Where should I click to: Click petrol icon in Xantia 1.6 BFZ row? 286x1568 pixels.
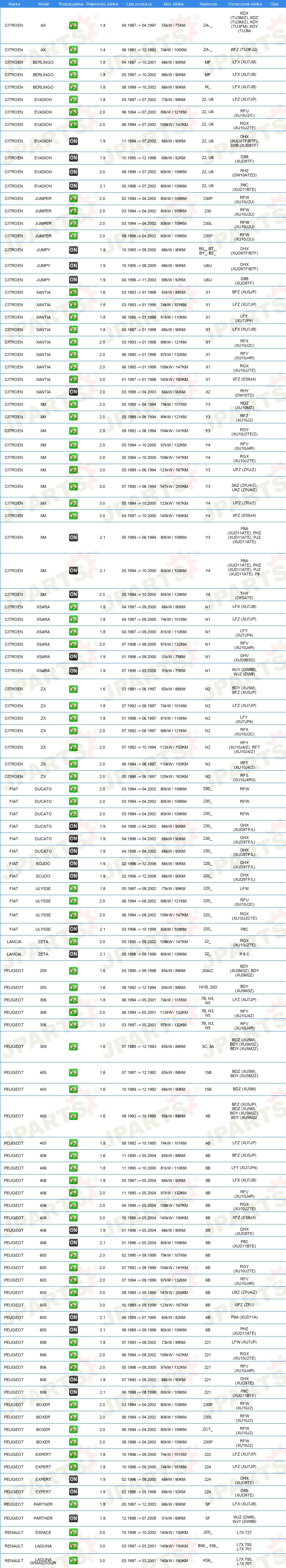[73, 292]
